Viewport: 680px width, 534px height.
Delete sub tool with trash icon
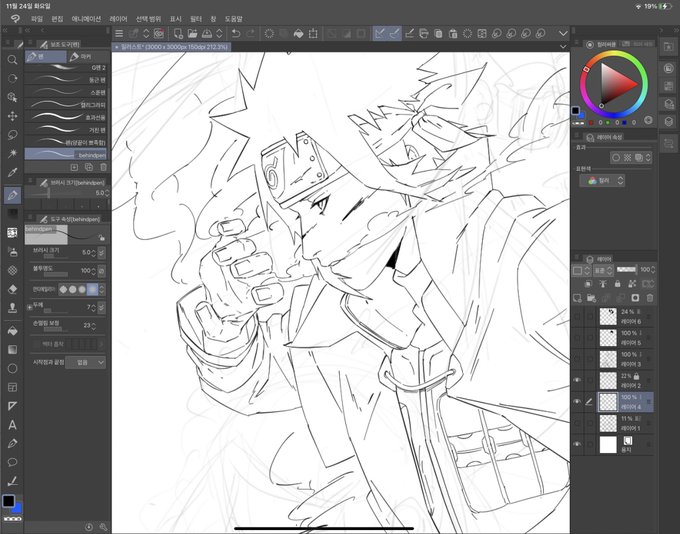tap(103, 167)
